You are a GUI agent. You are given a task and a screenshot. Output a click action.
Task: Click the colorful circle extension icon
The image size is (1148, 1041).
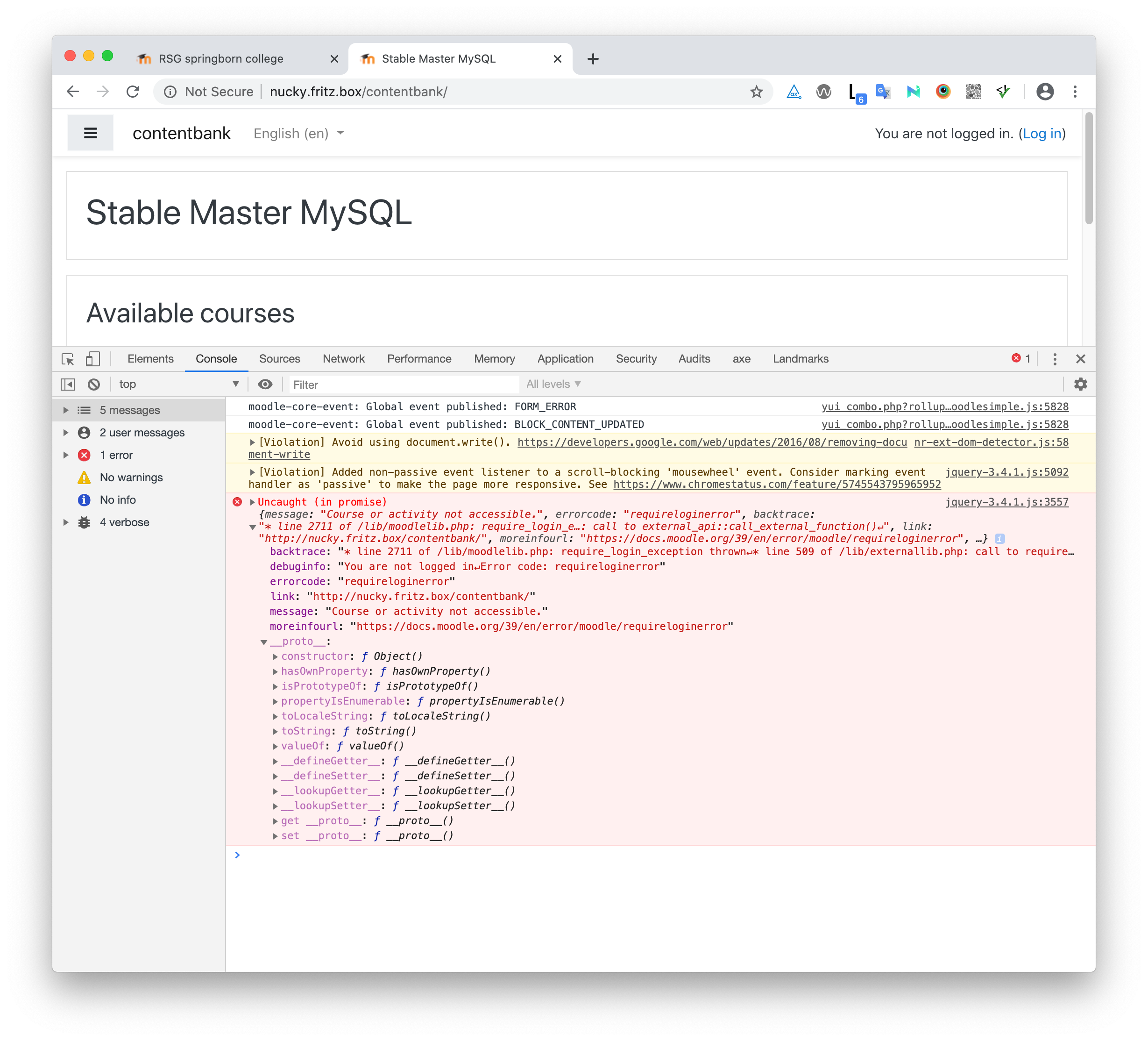(943, 92)
